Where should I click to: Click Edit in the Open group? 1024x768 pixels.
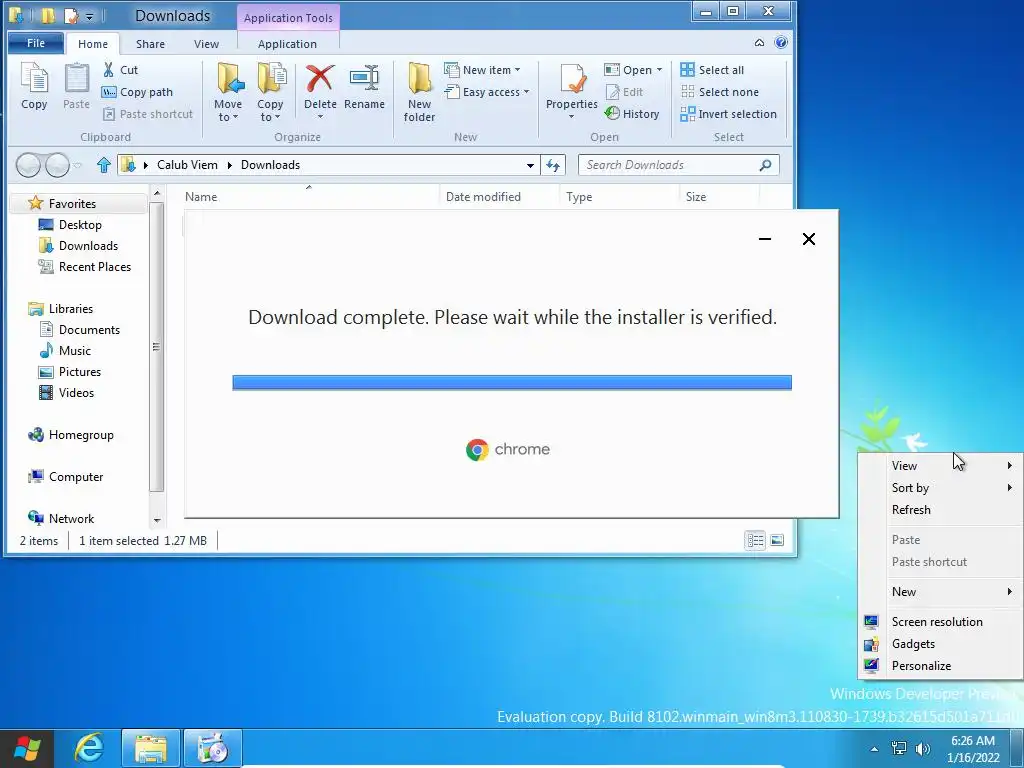pos(625,92)
